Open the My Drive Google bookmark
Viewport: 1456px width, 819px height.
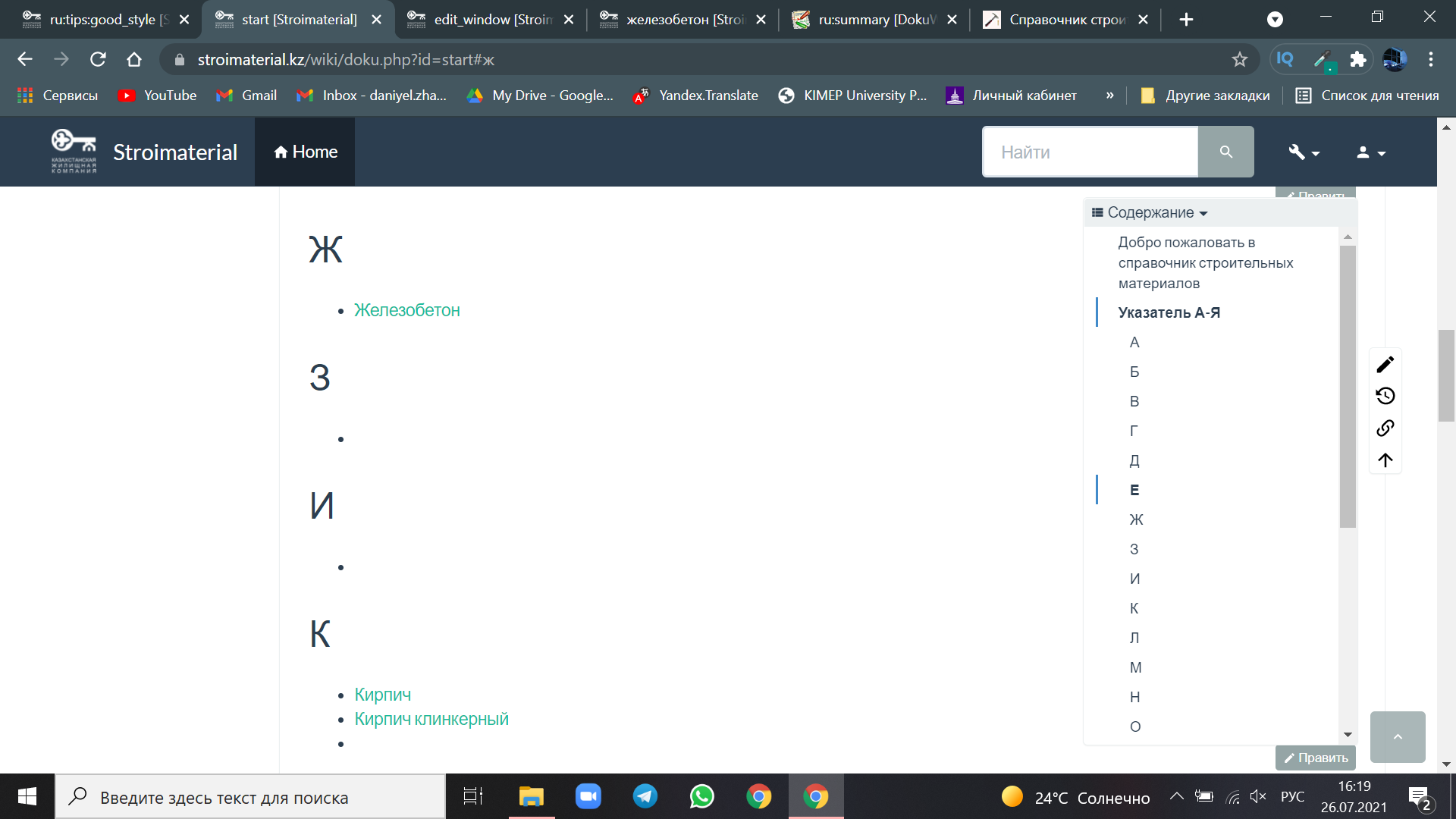[x=539, y=96]
